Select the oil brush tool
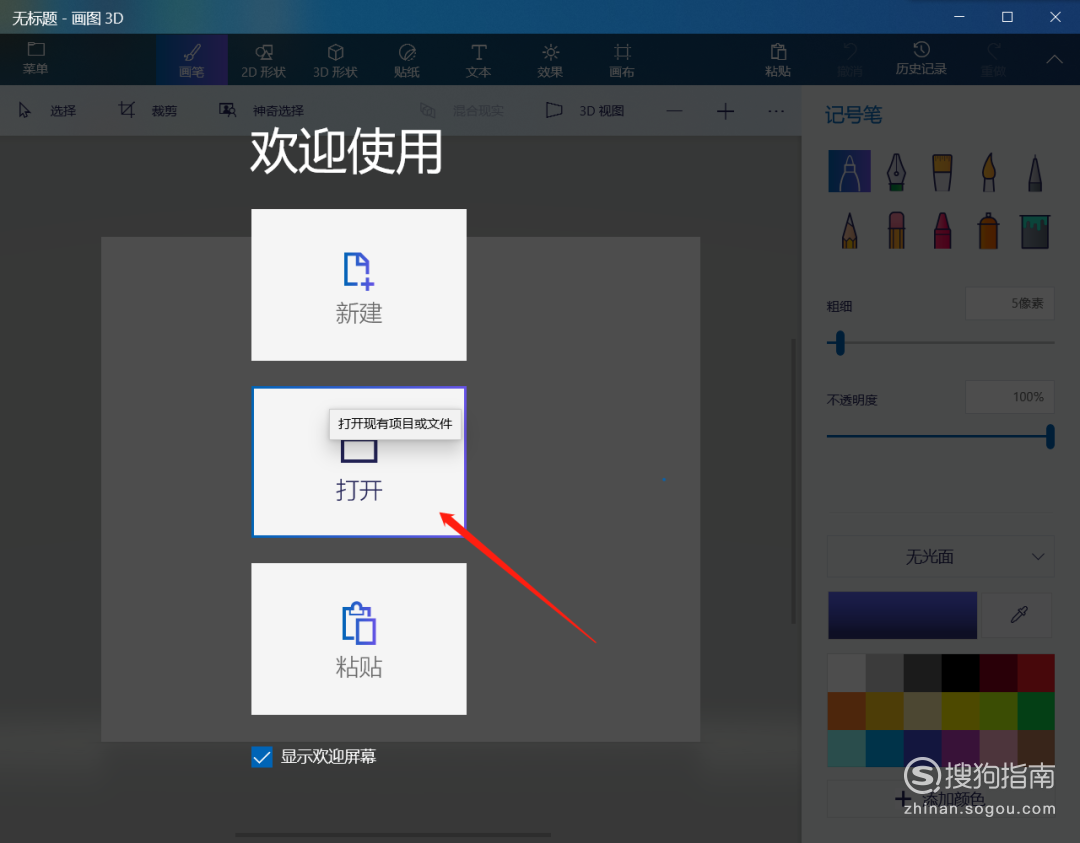 (942, 171)
